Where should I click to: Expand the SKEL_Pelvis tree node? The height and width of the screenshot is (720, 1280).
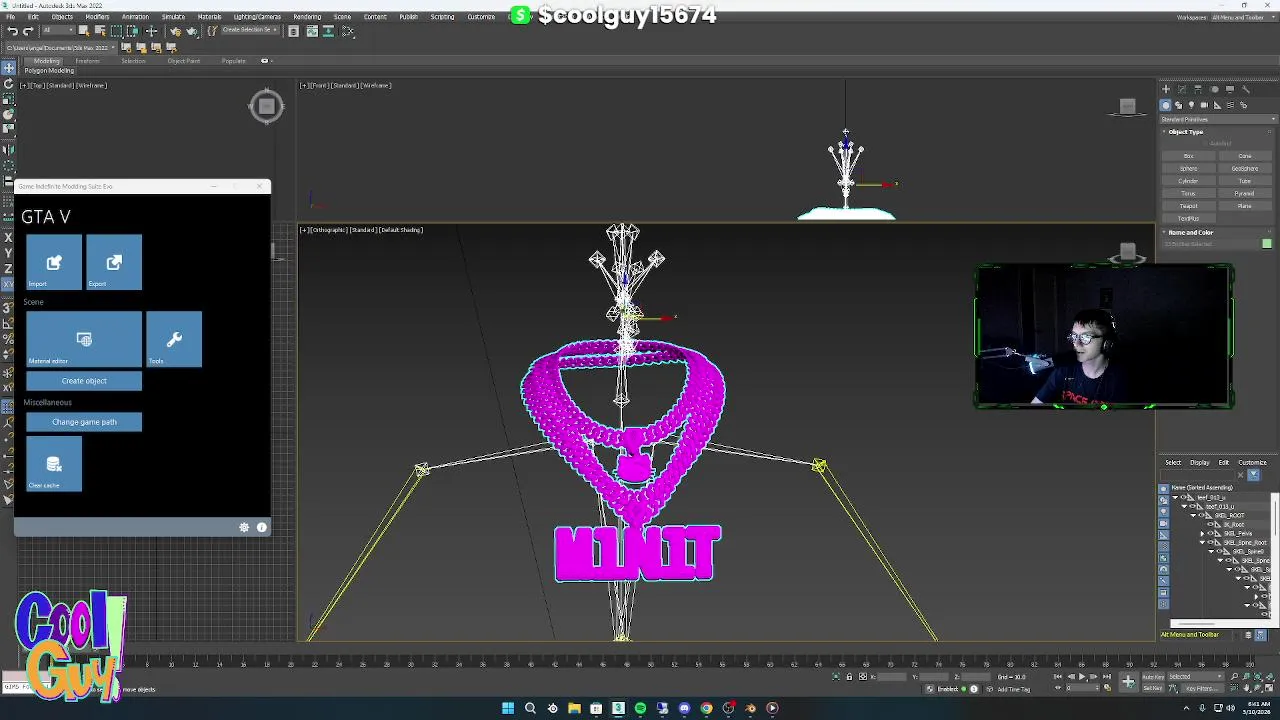point(1202,533)
